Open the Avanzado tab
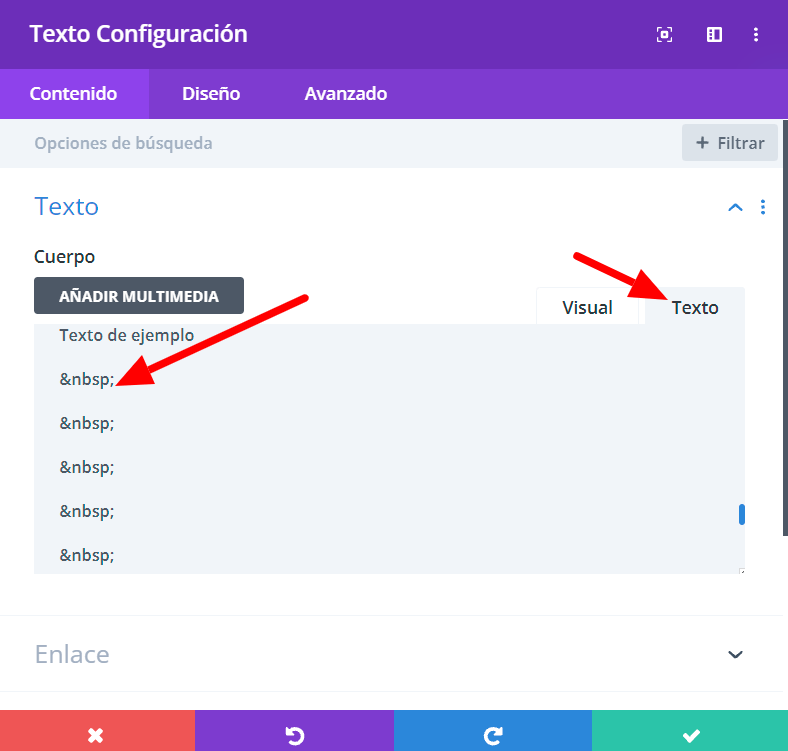This screenshot has width=788, height=751. click(346, 93)
